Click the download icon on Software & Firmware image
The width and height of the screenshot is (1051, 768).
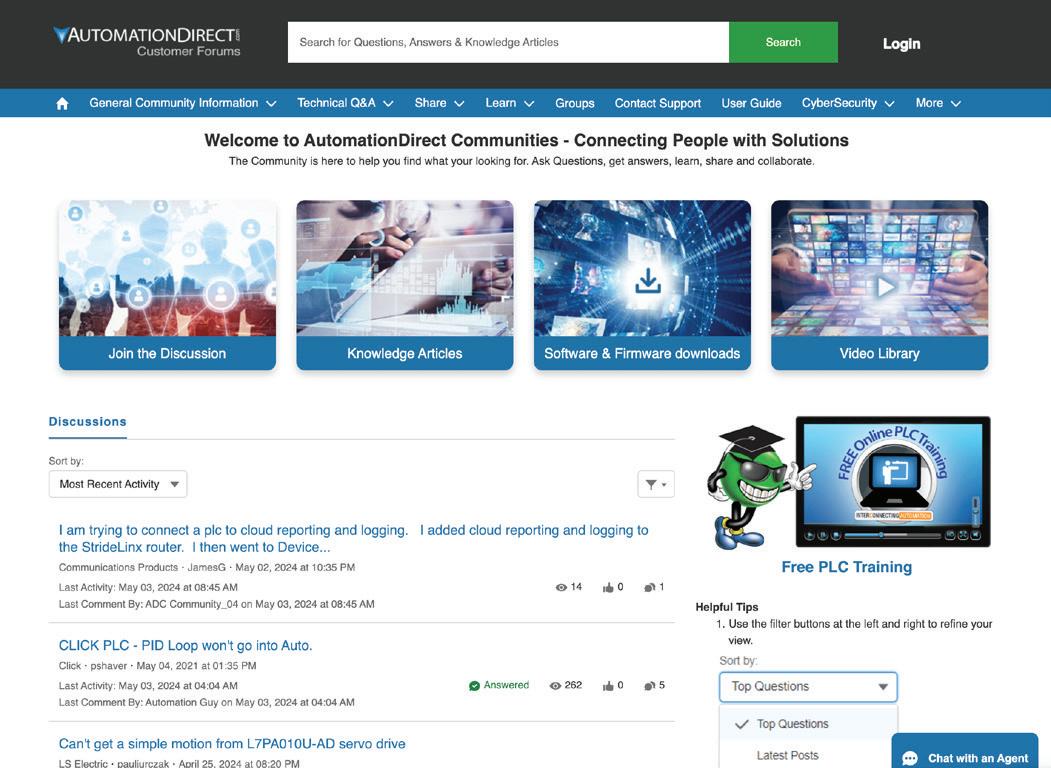click(647, 281)
